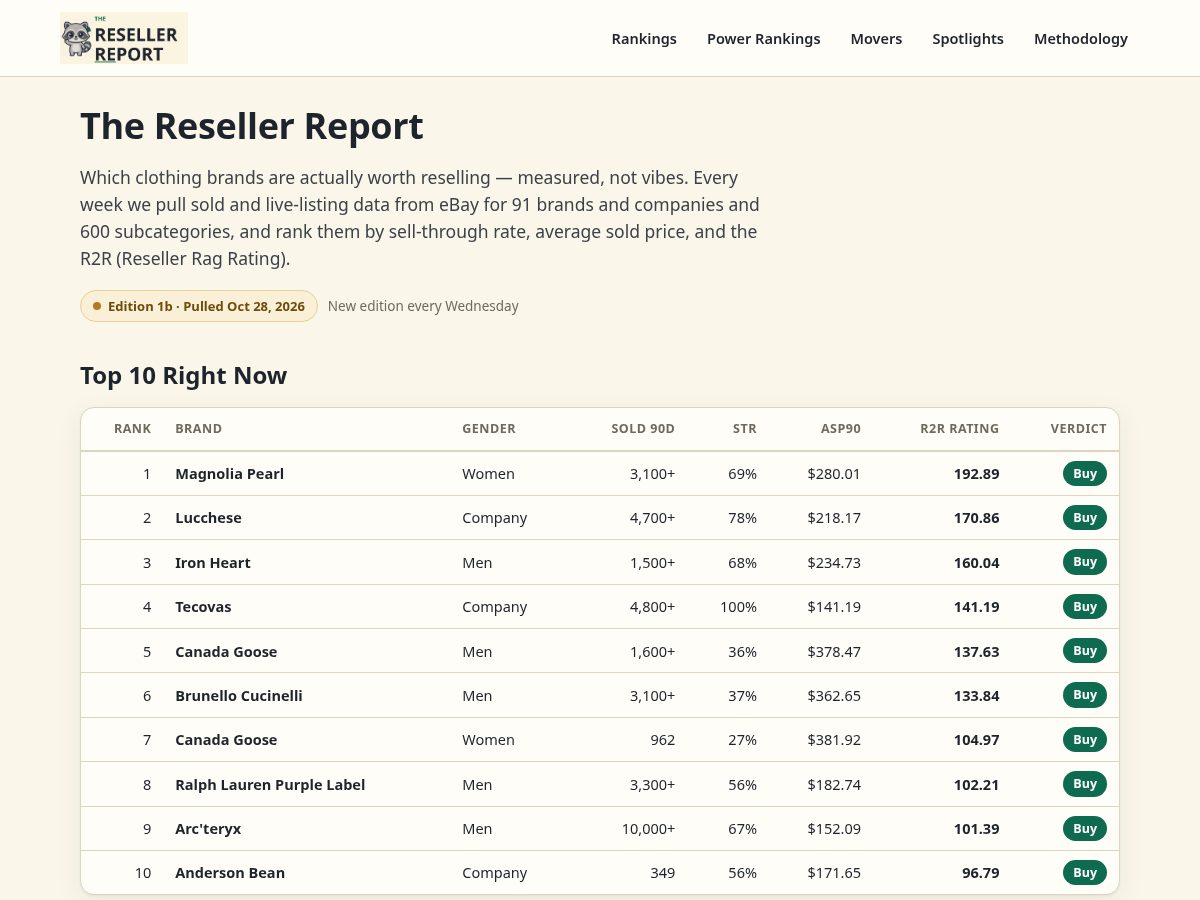Click the Buy badge for Lucchese
Screen dimensions: 1200x900
point(1085,518)
